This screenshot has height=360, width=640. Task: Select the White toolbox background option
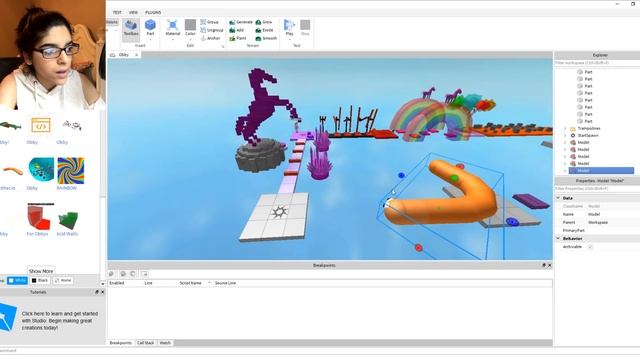[18, 281]
